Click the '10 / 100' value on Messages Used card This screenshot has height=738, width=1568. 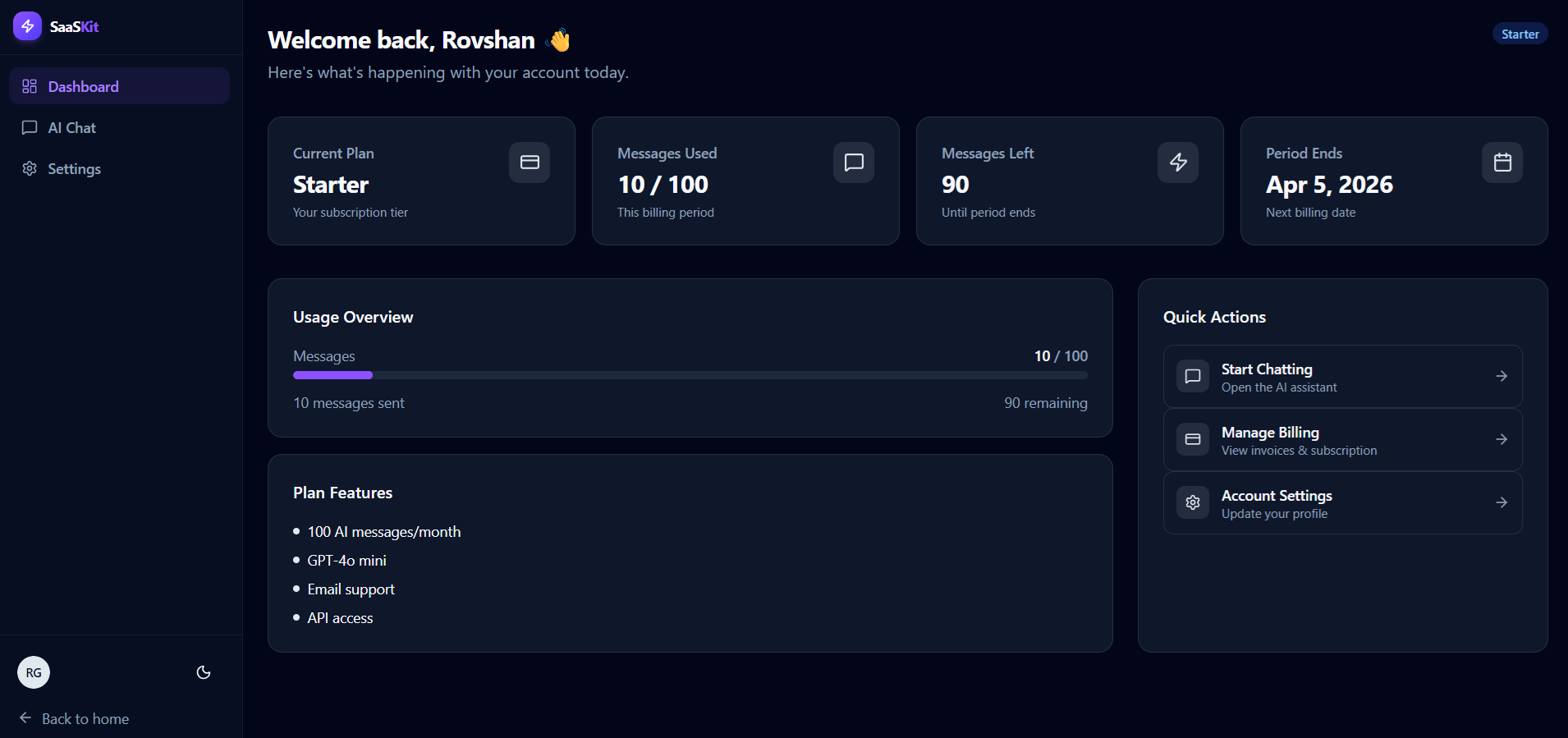click(663, 185)
